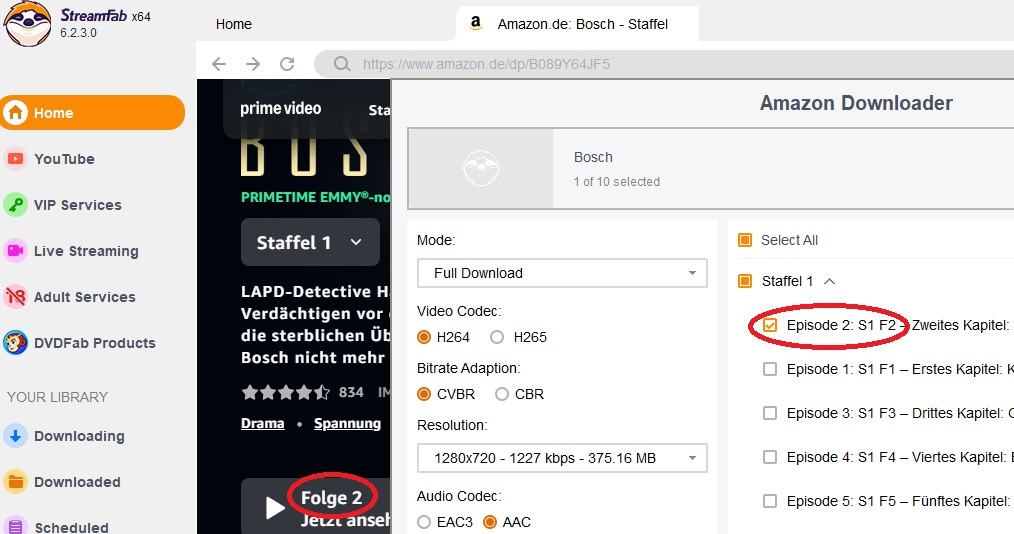
Task: Toggle the Select All checkbox
Action: (745, 240)
